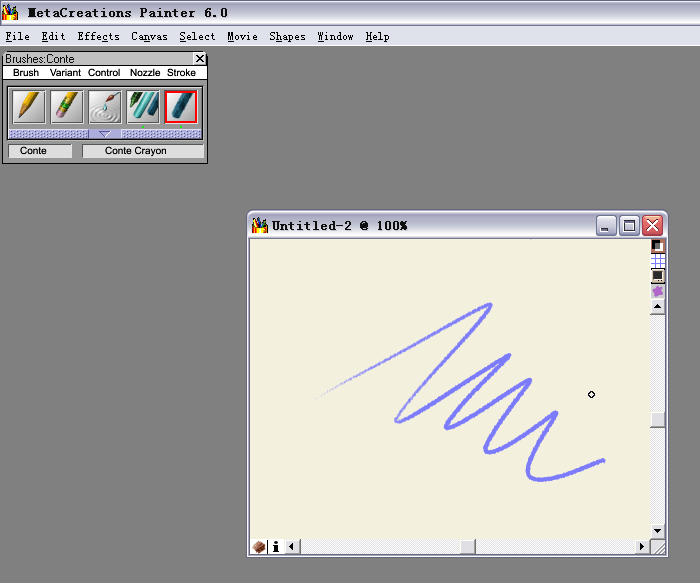Click the Painter application icon in main title bar
Screen dimensions: 700x583
coord(10,12)
